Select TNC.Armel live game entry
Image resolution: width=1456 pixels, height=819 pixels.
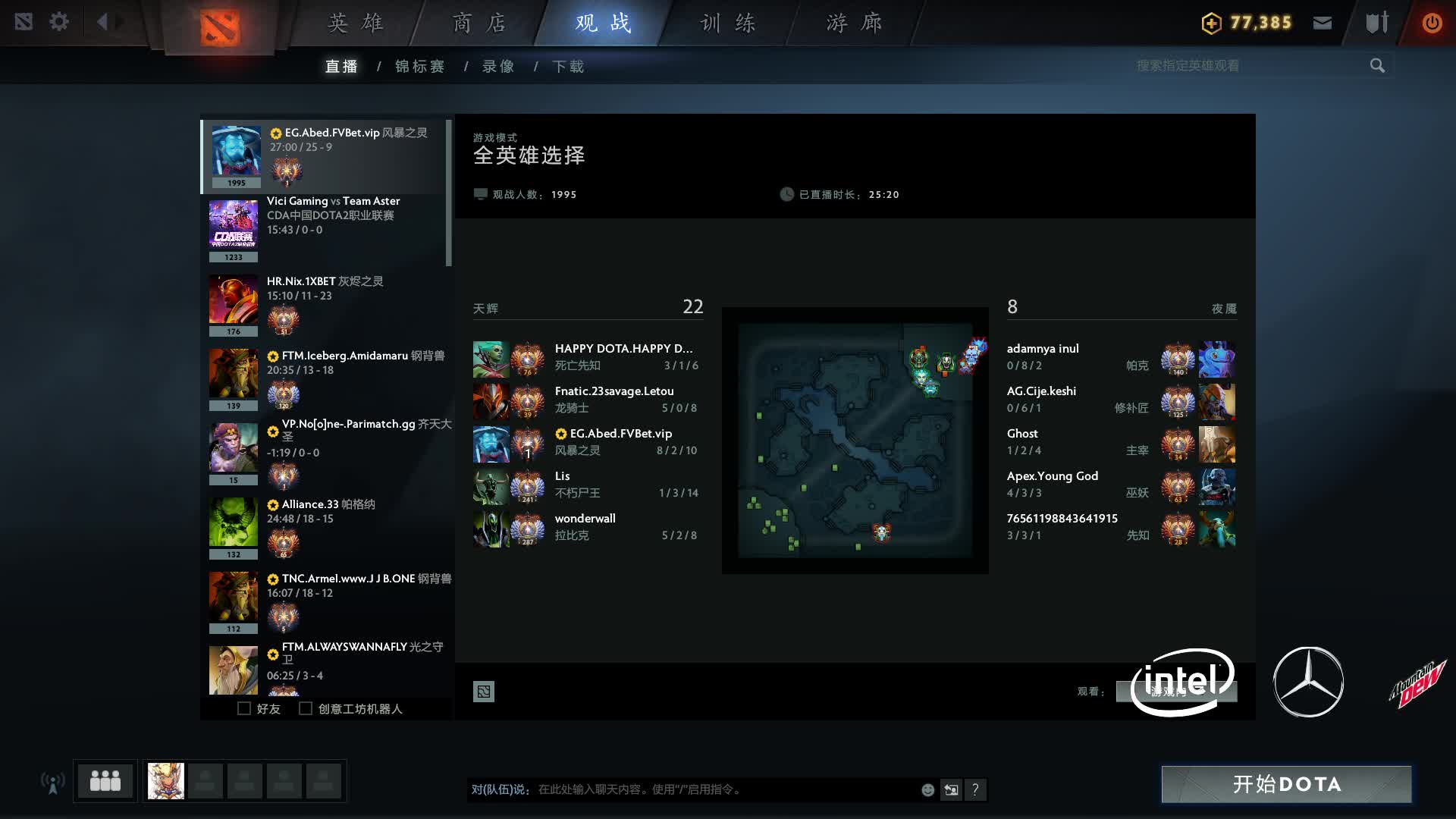325,602
